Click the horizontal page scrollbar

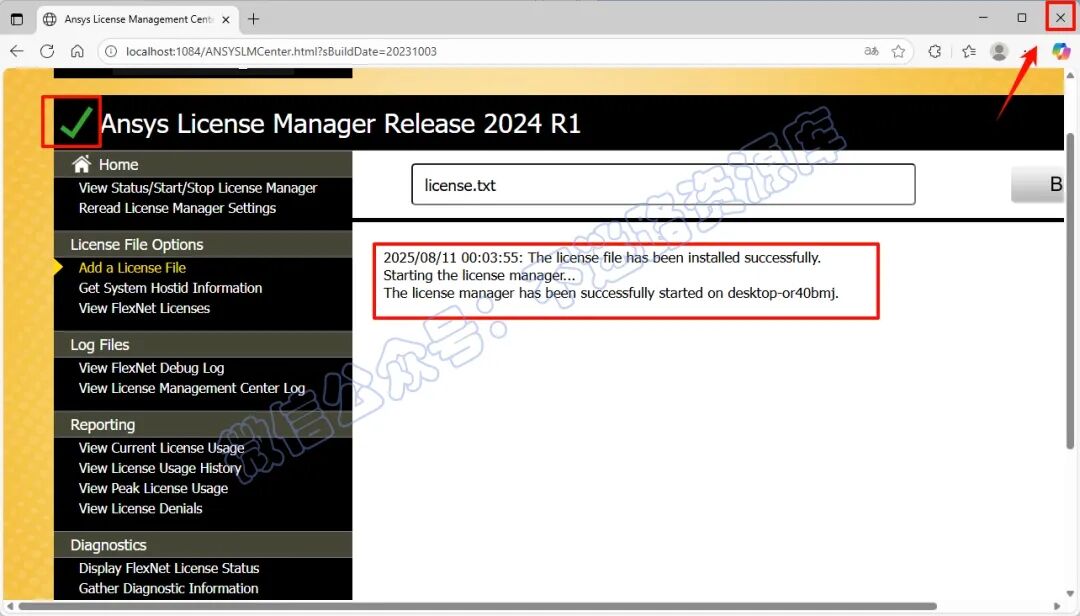click(477, 606)
